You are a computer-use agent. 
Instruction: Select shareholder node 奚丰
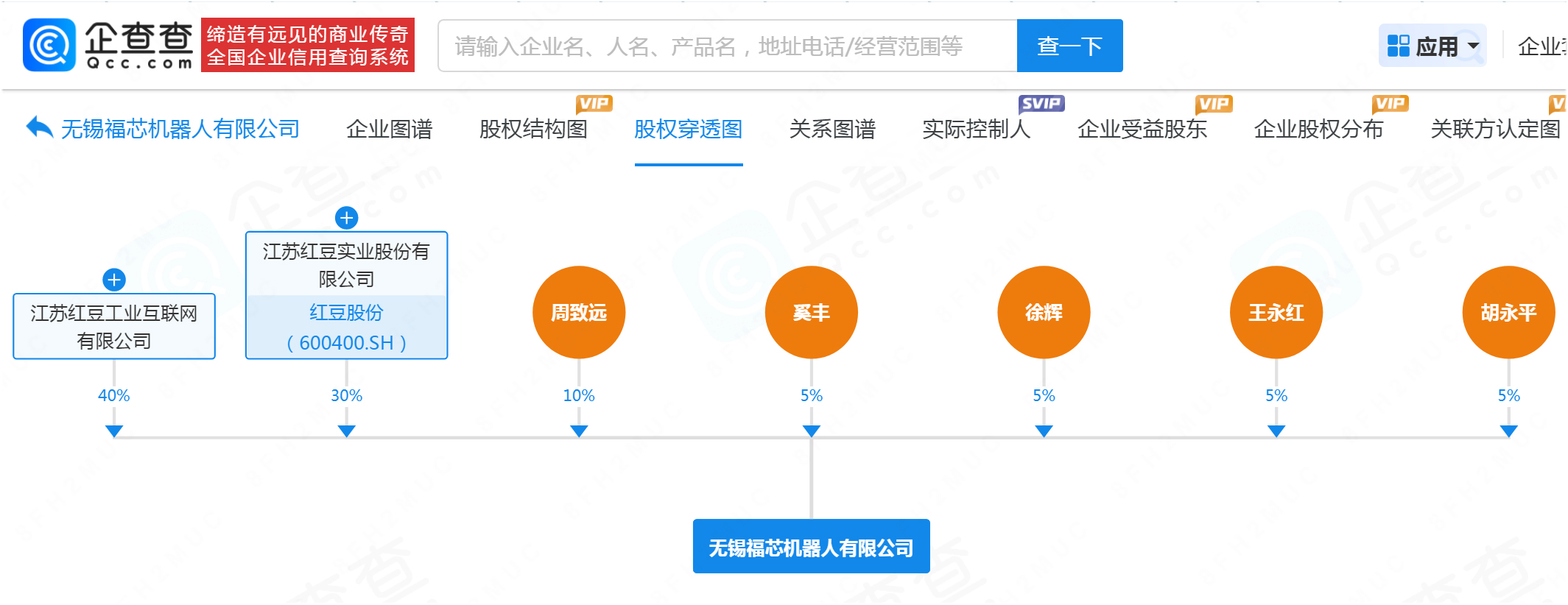pos(812,312)
